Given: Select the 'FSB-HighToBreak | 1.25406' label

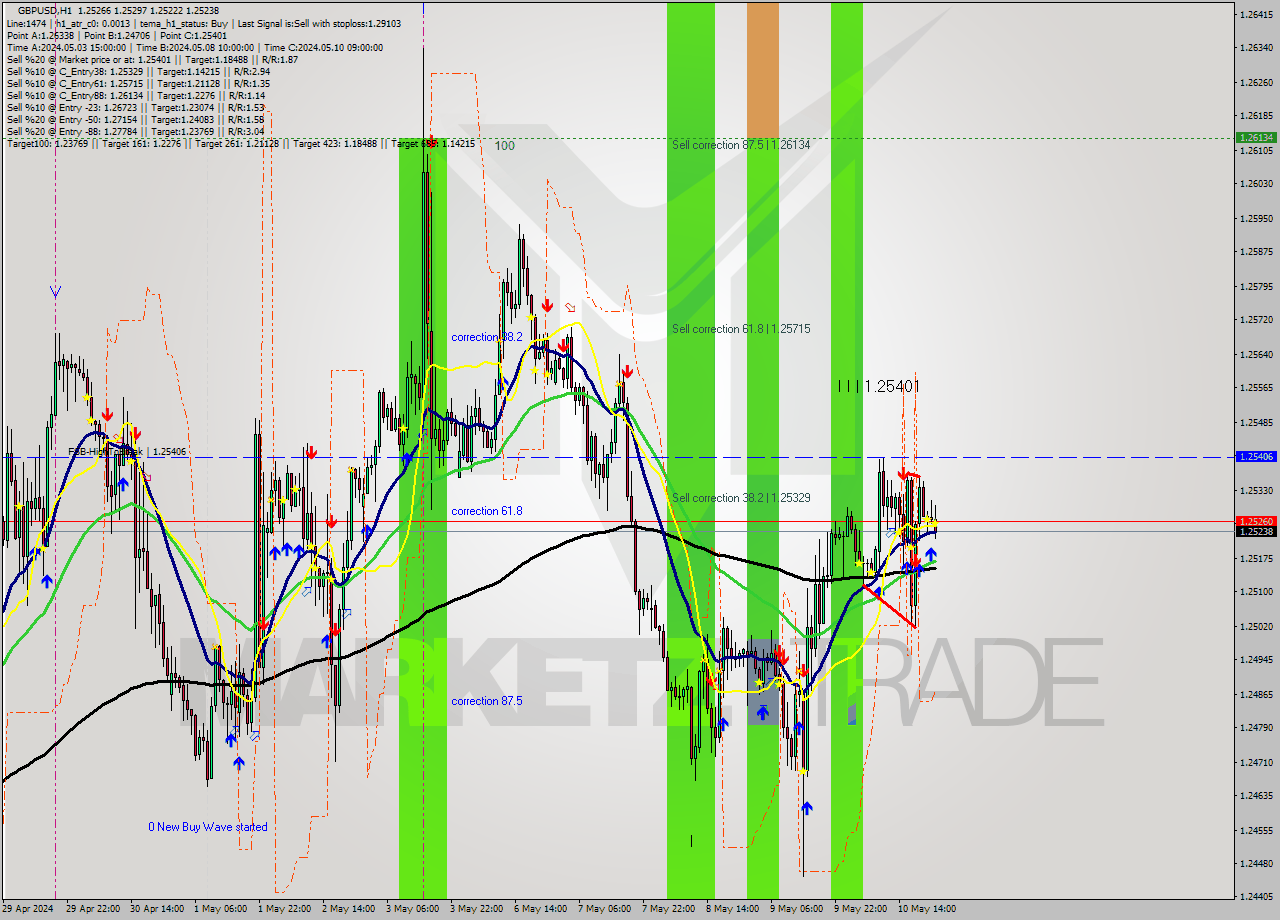Looking at the screenshot, I should pos(127,452).
